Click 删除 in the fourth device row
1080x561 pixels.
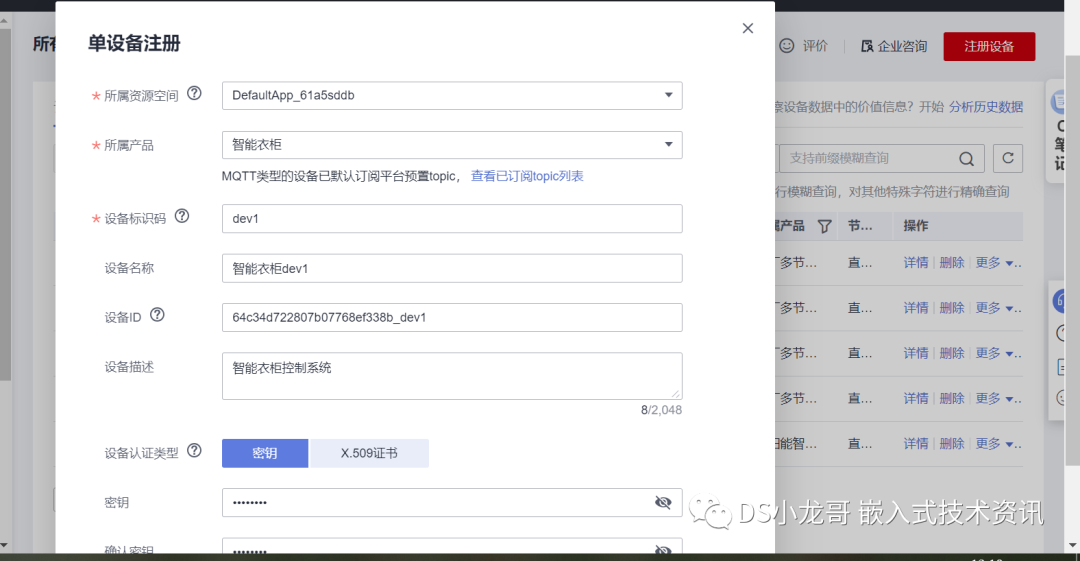[x=952, y=398]
